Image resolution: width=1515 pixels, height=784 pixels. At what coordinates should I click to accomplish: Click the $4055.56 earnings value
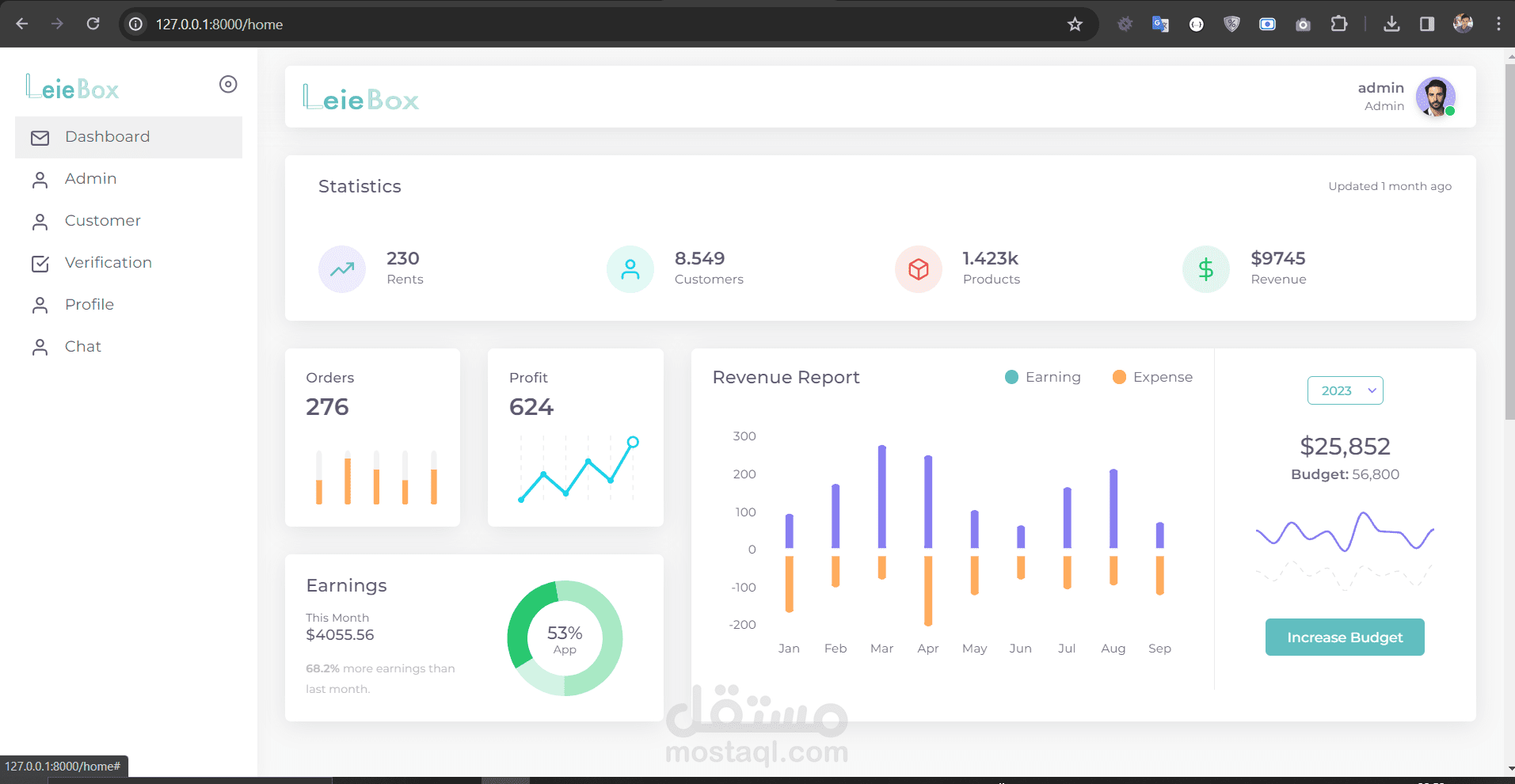tap(340, 635)
